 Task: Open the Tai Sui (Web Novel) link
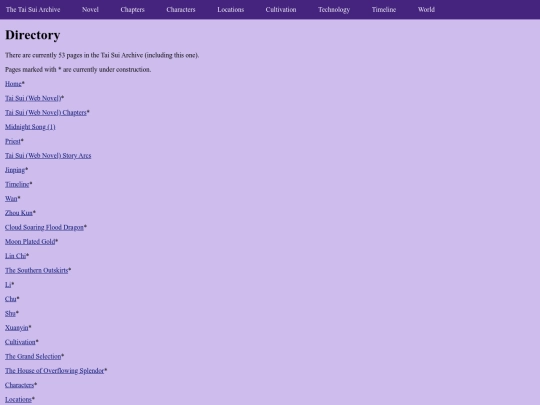(x=33, y=98)
